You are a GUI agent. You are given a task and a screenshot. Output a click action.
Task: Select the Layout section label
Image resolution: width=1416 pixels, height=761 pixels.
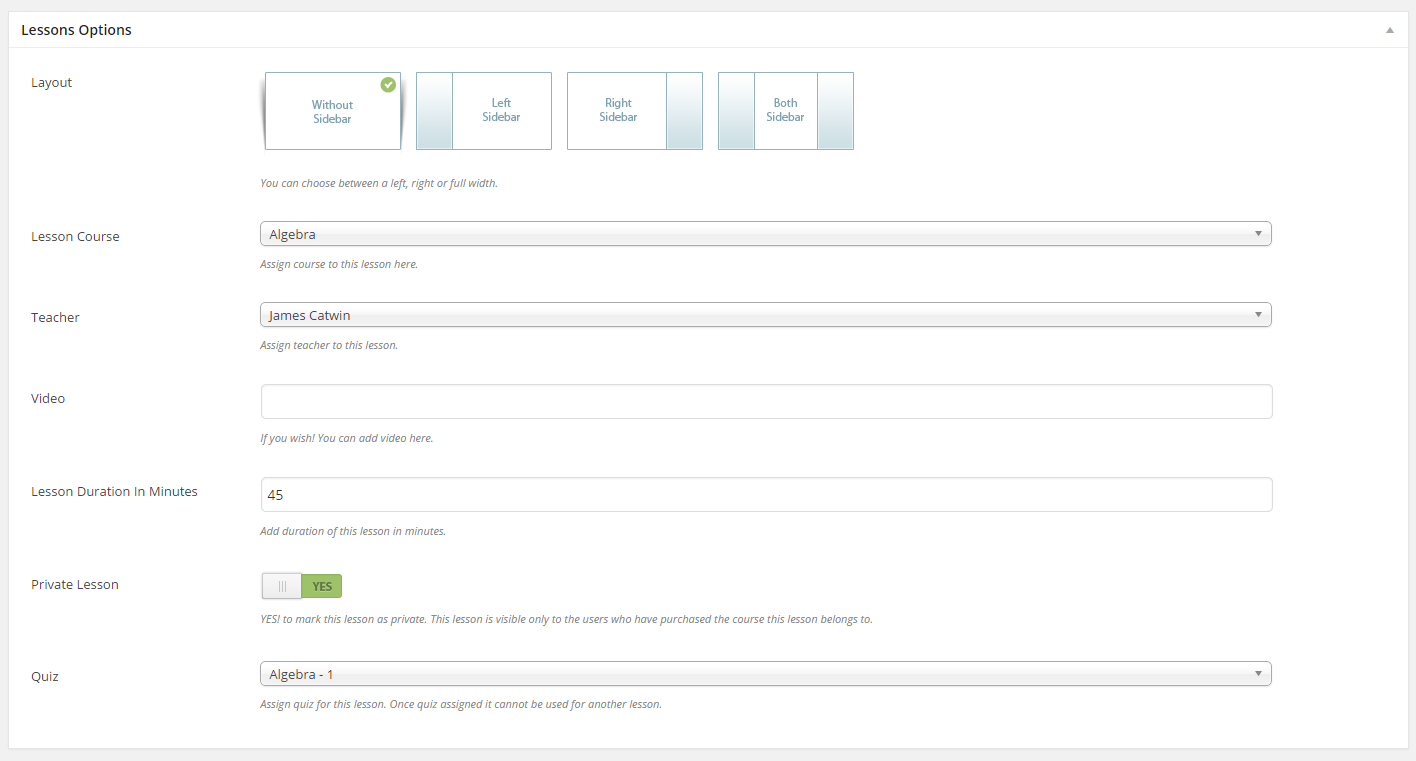(x=51, y=82)
